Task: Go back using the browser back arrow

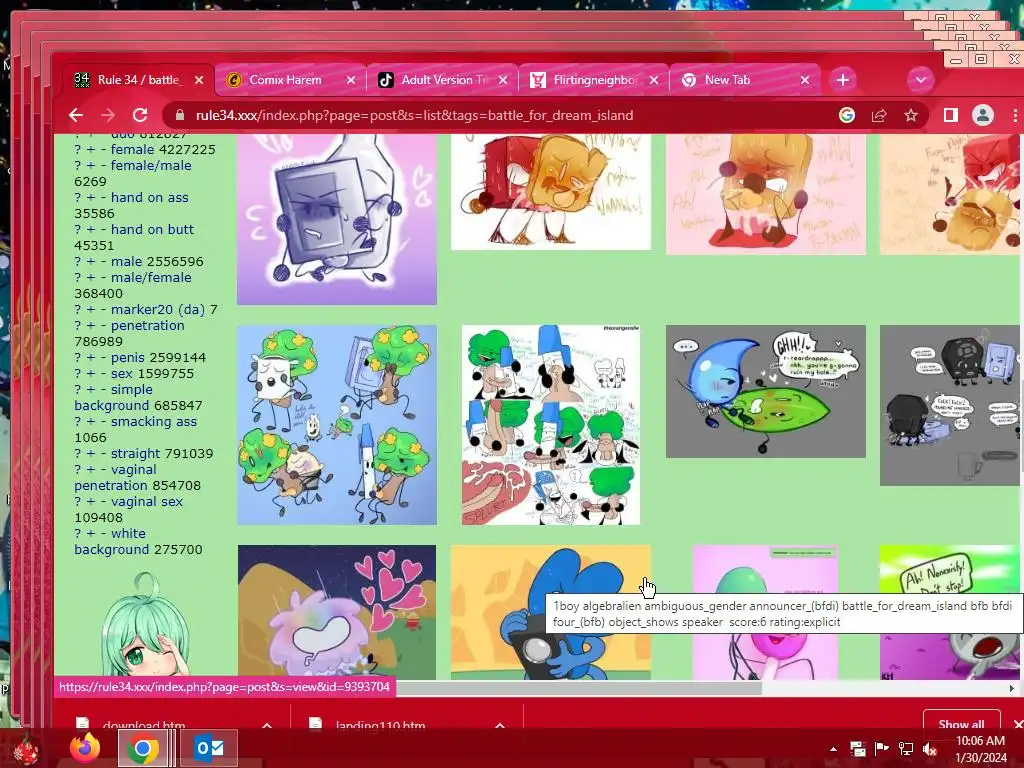Action: click(x=76, y=116)
